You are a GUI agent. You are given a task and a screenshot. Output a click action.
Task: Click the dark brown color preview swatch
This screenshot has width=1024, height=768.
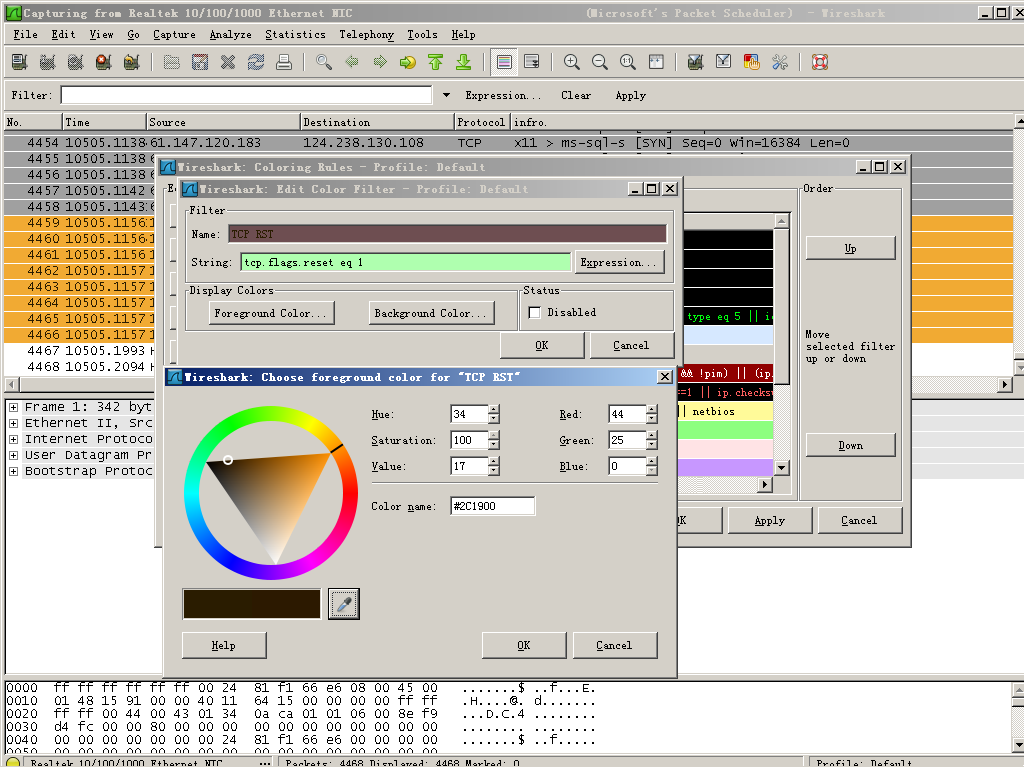coord(252,603)
